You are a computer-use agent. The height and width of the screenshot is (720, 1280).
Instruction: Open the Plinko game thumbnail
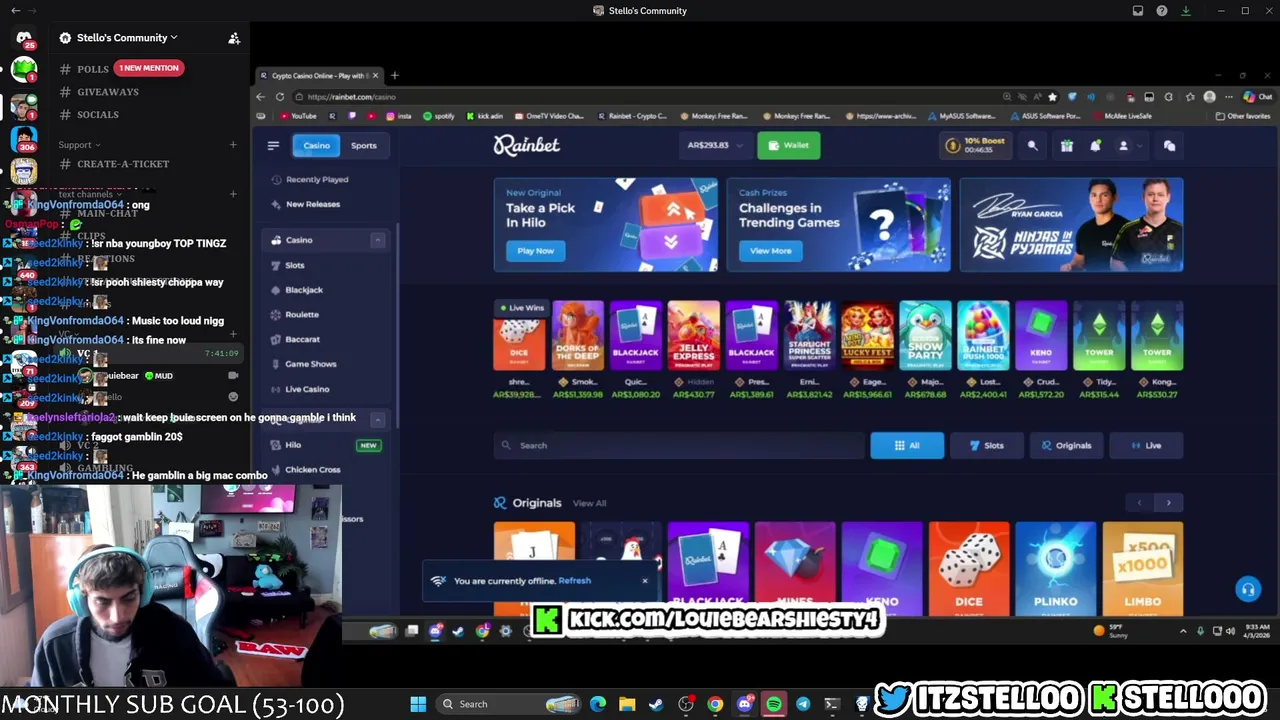(1056, 568)
